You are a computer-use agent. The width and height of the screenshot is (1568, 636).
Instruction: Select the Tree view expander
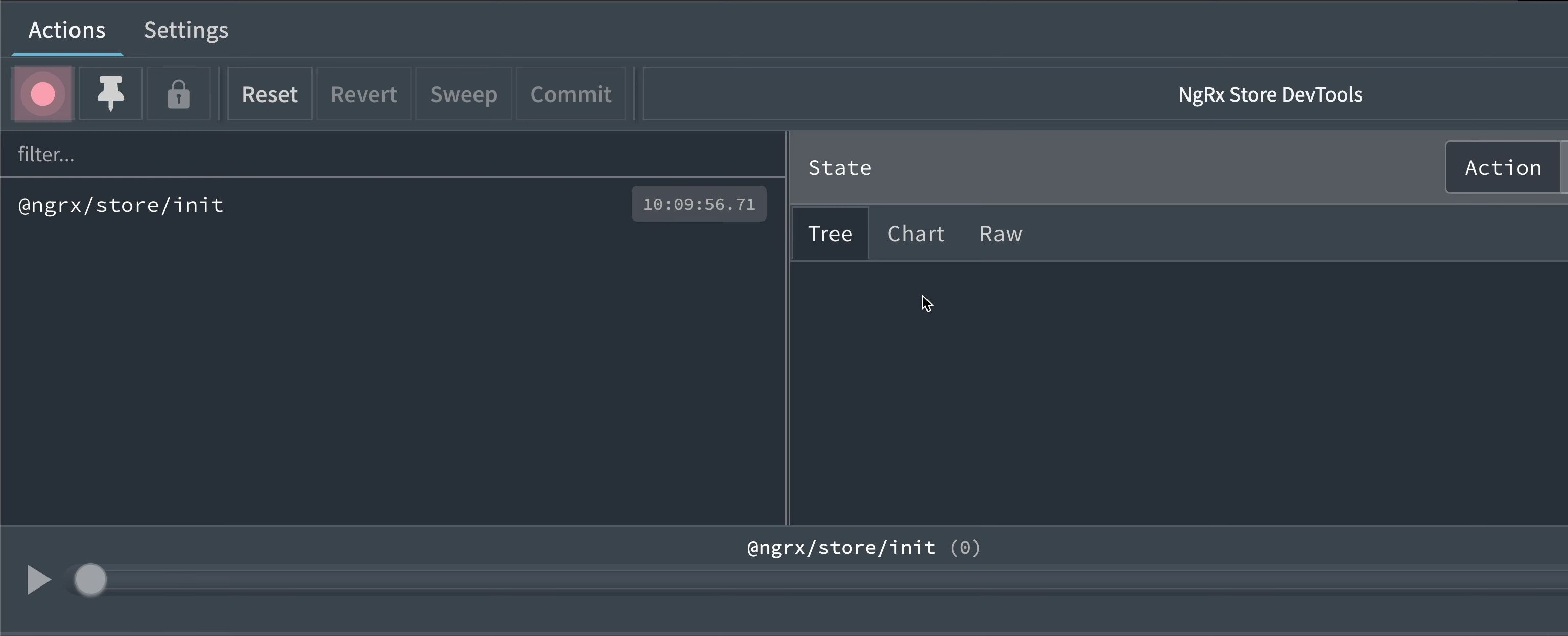[829, 233]
